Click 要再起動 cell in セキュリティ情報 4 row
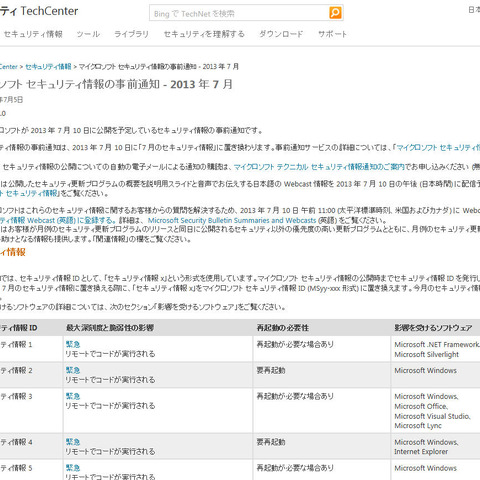The height and width of the screenshot is (480, 480). [271, 442]
